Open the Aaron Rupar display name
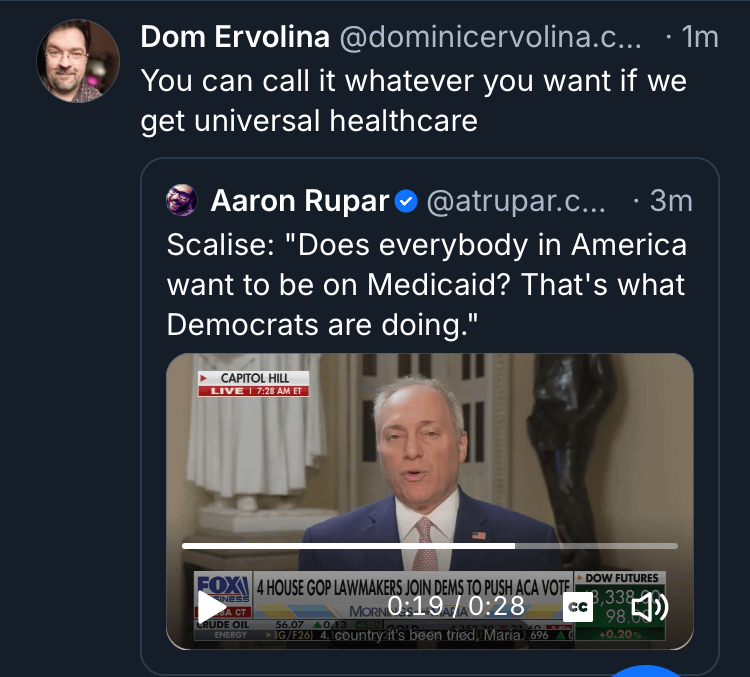The width and height of the screenshot is (750, 677). pos(299,201)
